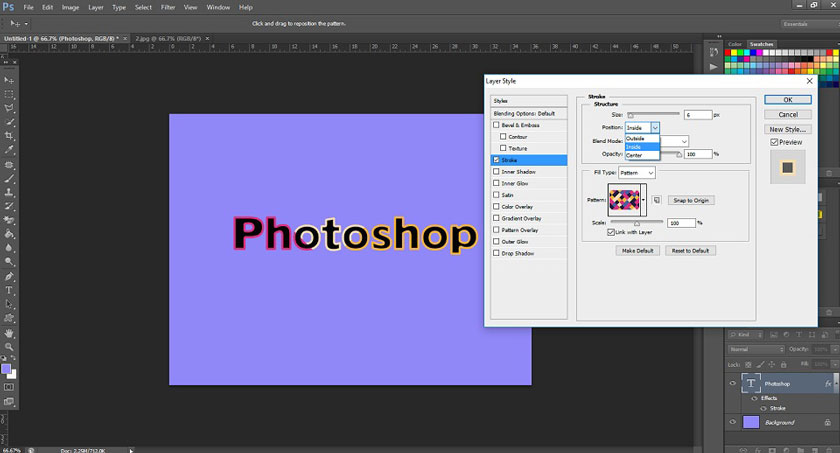Image resolution: width=840 pixels, height=453 pixels.
Task: Select the Paint Bucket tool
Action: [9, 234]
